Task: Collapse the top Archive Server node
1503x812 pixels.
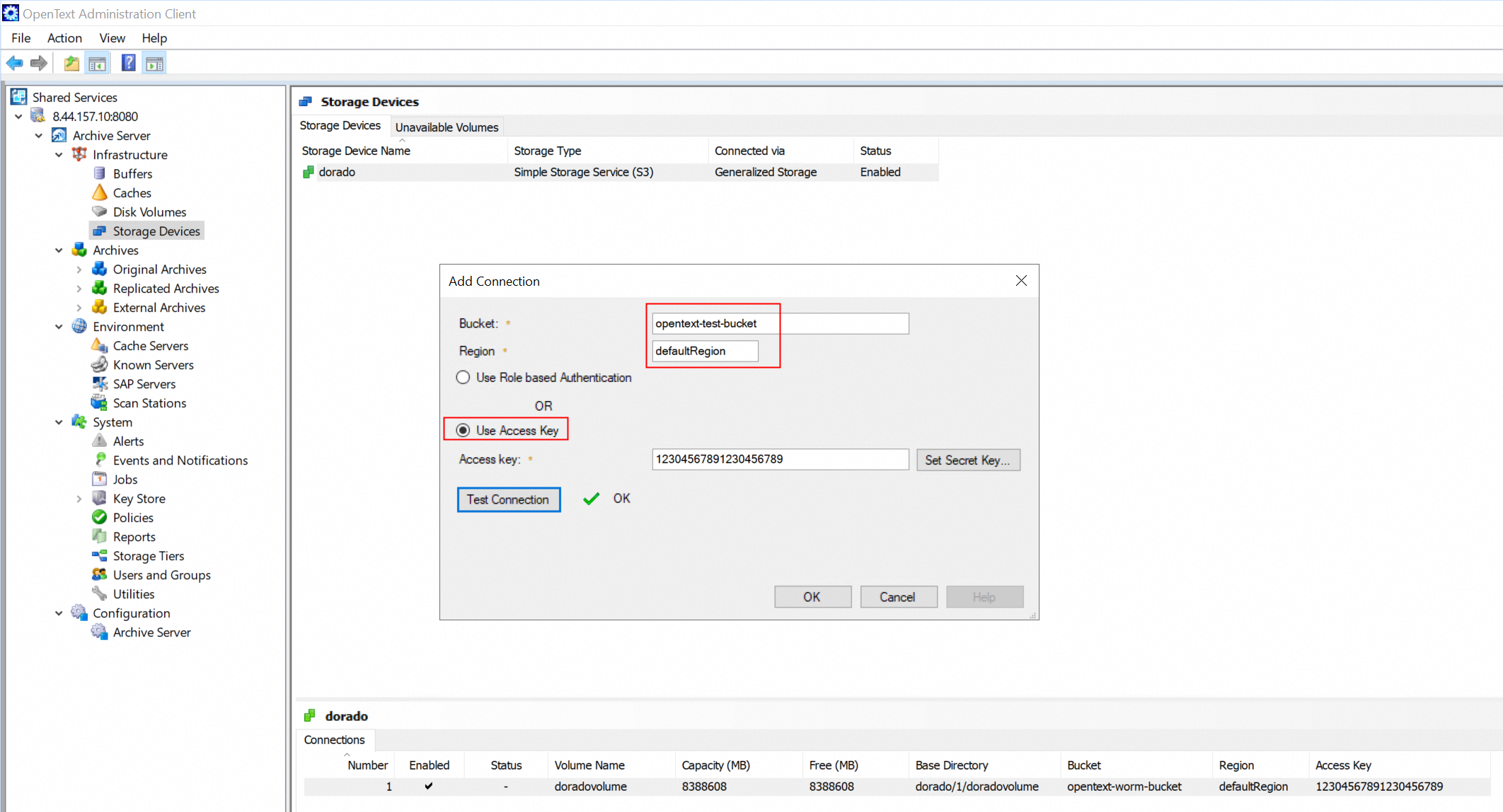Action: [x=39, y=135]
